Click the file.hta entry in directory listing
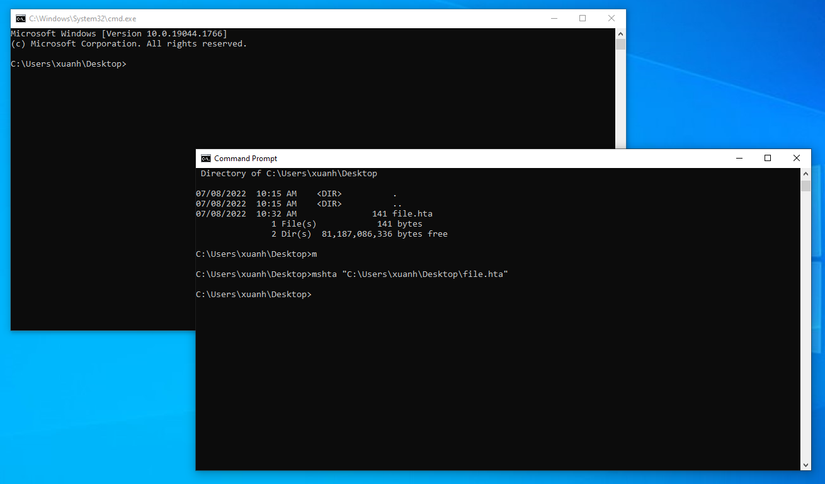 [412, 214]
